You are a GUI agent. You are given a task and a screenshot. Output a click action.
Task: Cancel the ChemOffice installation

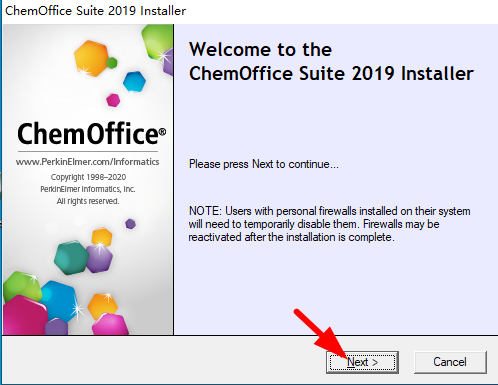coord(450,362)
